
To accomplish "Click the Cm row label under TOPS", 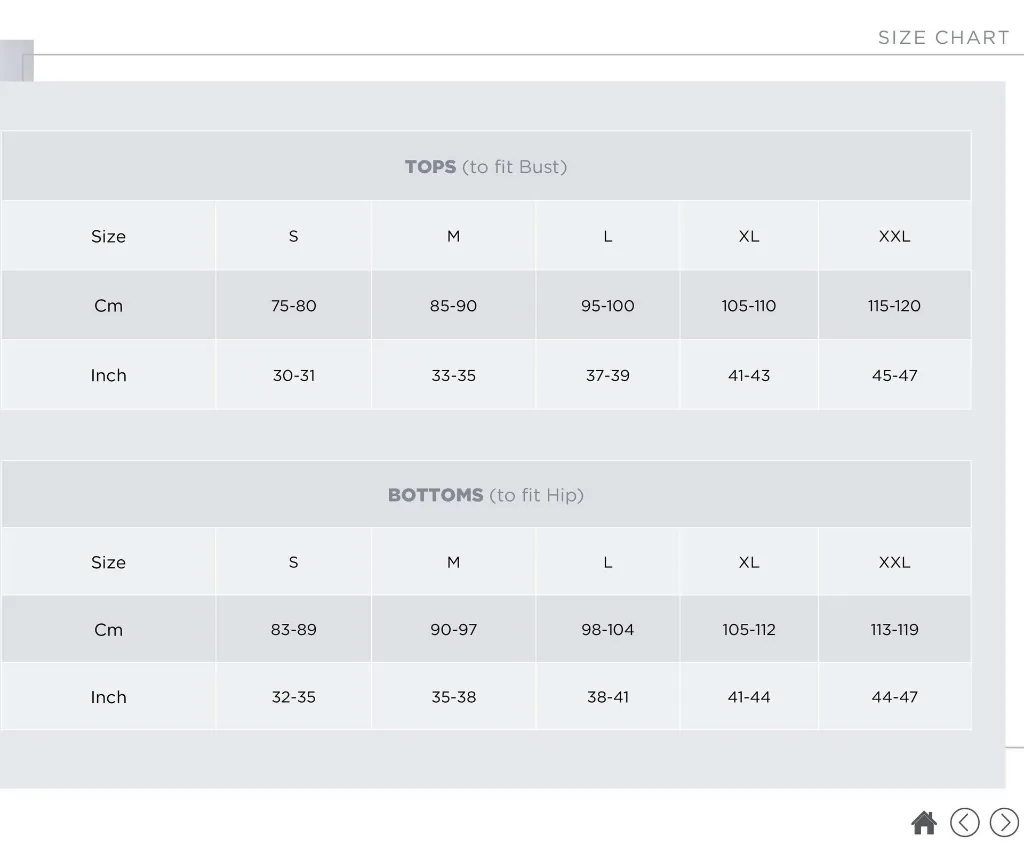I will click(x=108, y=305).
